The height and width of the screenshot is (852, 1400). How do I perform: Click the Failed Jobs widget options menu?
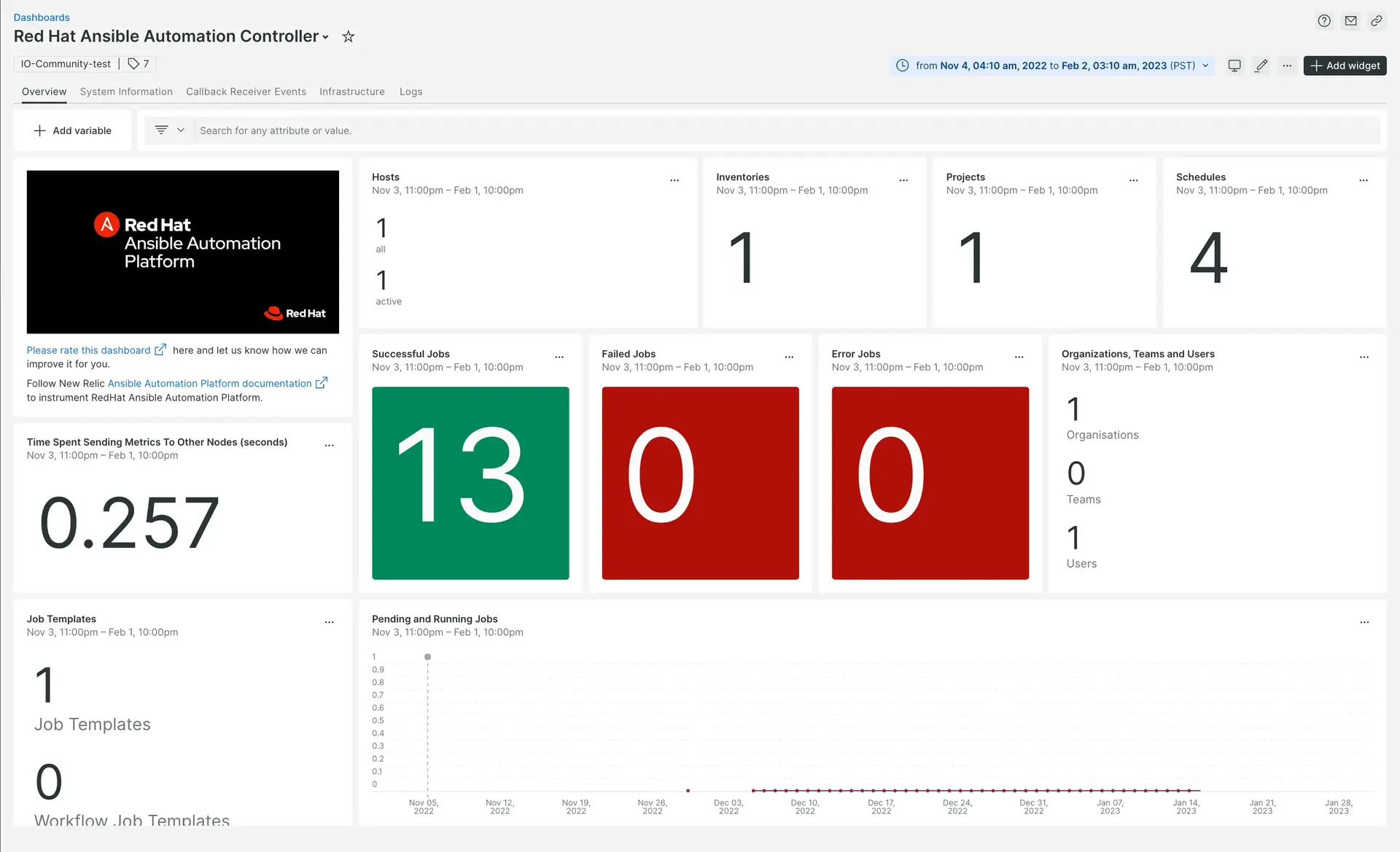click(x=790, y=356)
